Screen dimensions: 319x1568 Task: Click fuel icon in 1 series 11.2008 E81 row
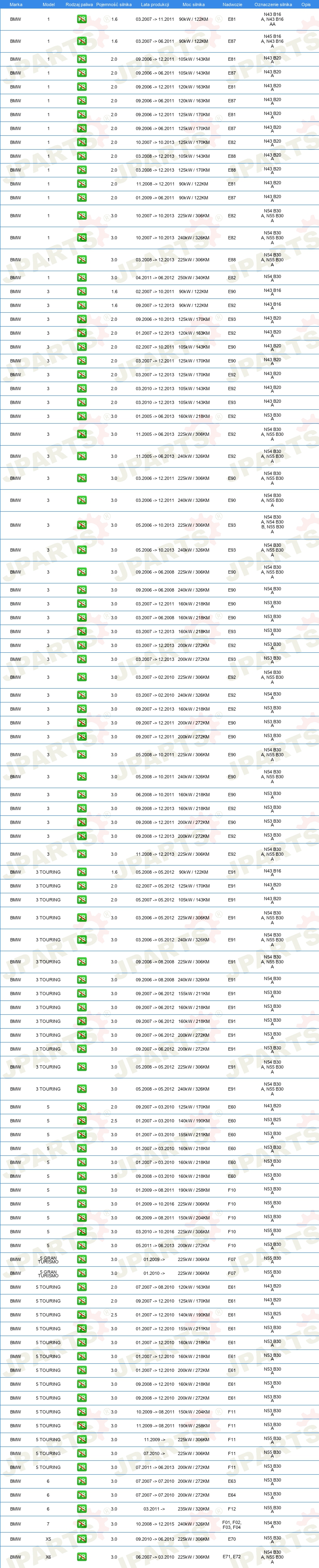coord(82,184)
